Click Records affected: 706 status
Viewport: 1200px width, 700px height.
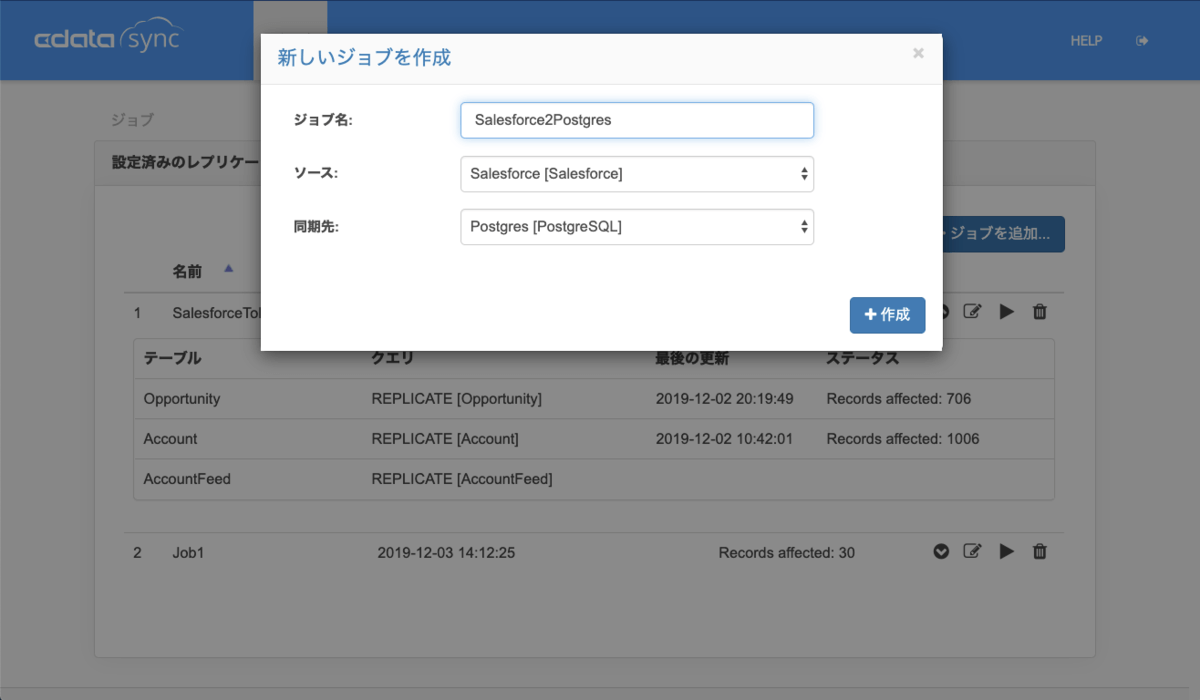(x=899, y=399)
